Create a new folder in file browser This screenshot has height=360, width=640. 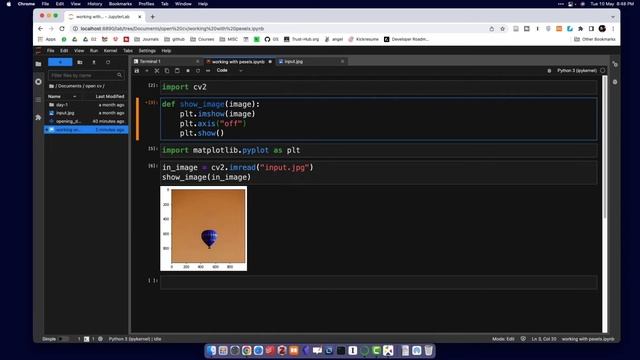(x=80, y=62)
